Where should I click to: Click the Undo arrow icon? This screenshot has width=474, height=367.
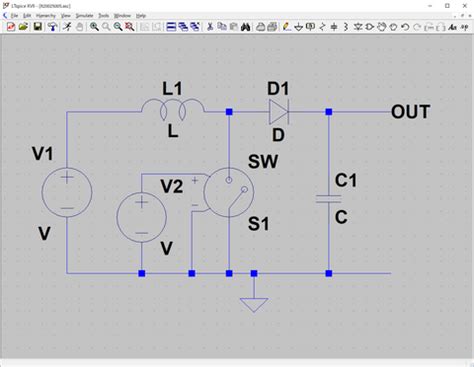405,27
